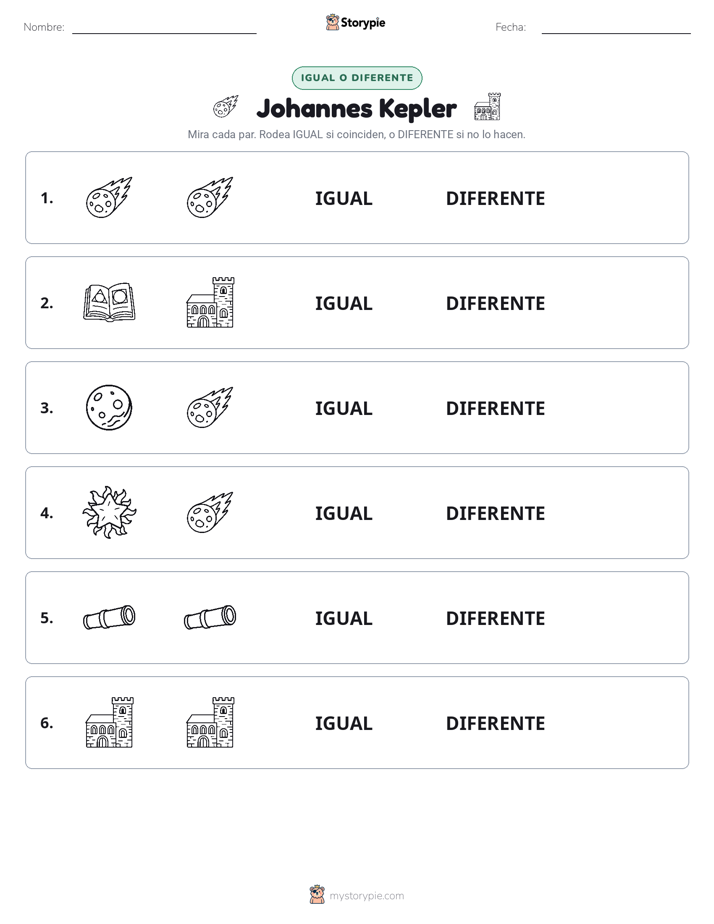Click the second castle icon in row 6
Screen dimensions: 714x924
(x=210, y=722)
